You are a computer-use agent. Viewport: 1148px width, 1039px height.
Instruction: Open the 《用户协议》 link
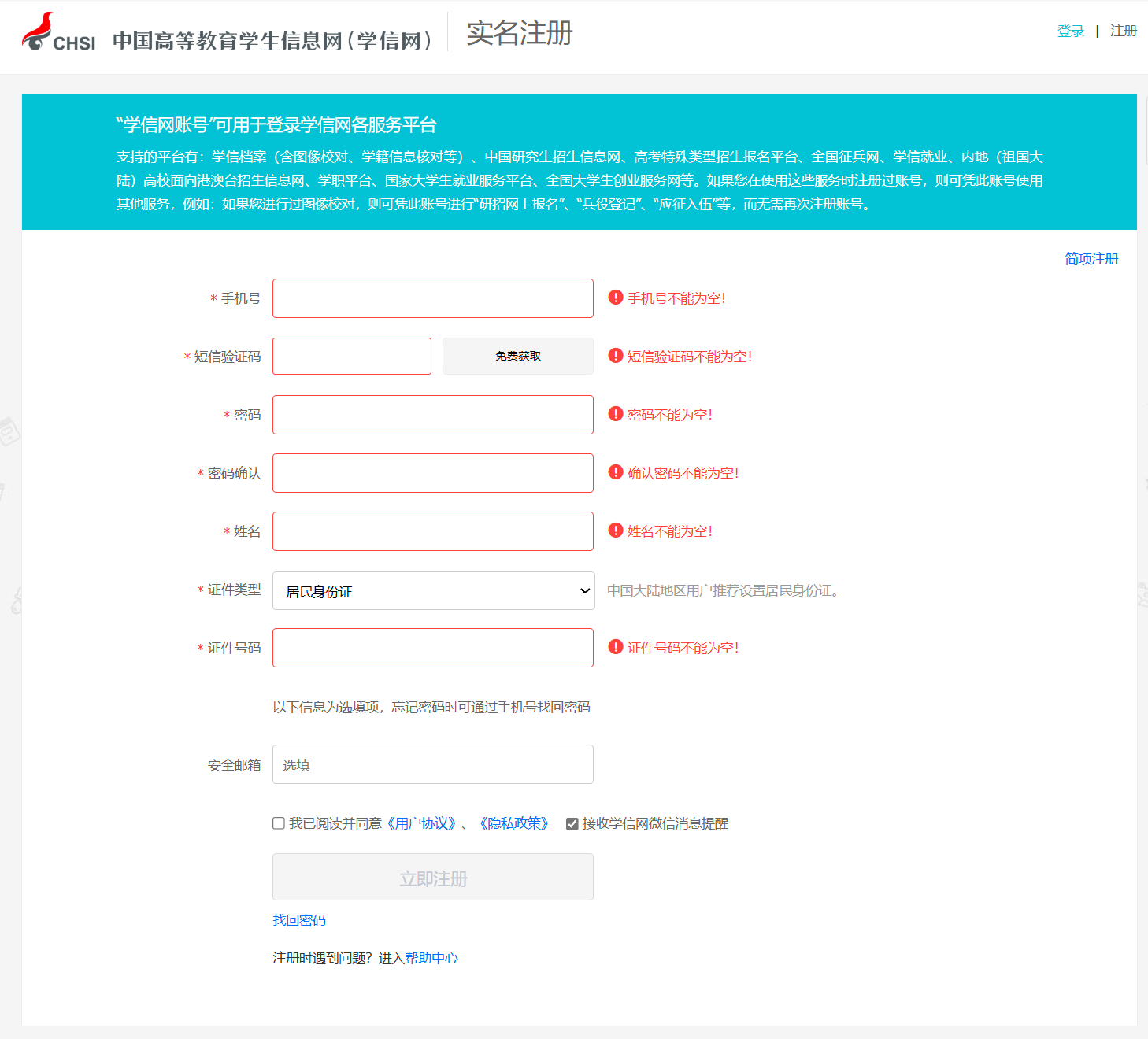click(x=421, y=823)
